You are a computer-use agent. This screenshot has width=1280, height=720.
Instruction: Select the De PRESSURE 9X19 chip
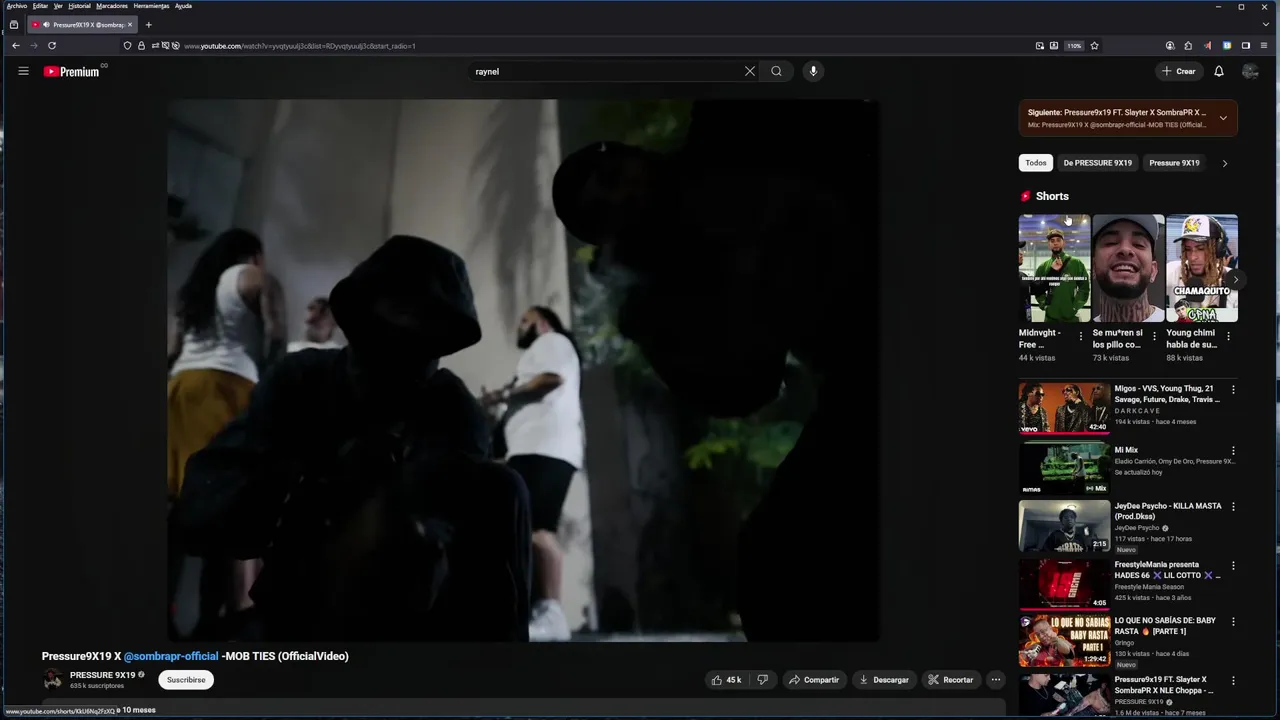coord(1097,163)
